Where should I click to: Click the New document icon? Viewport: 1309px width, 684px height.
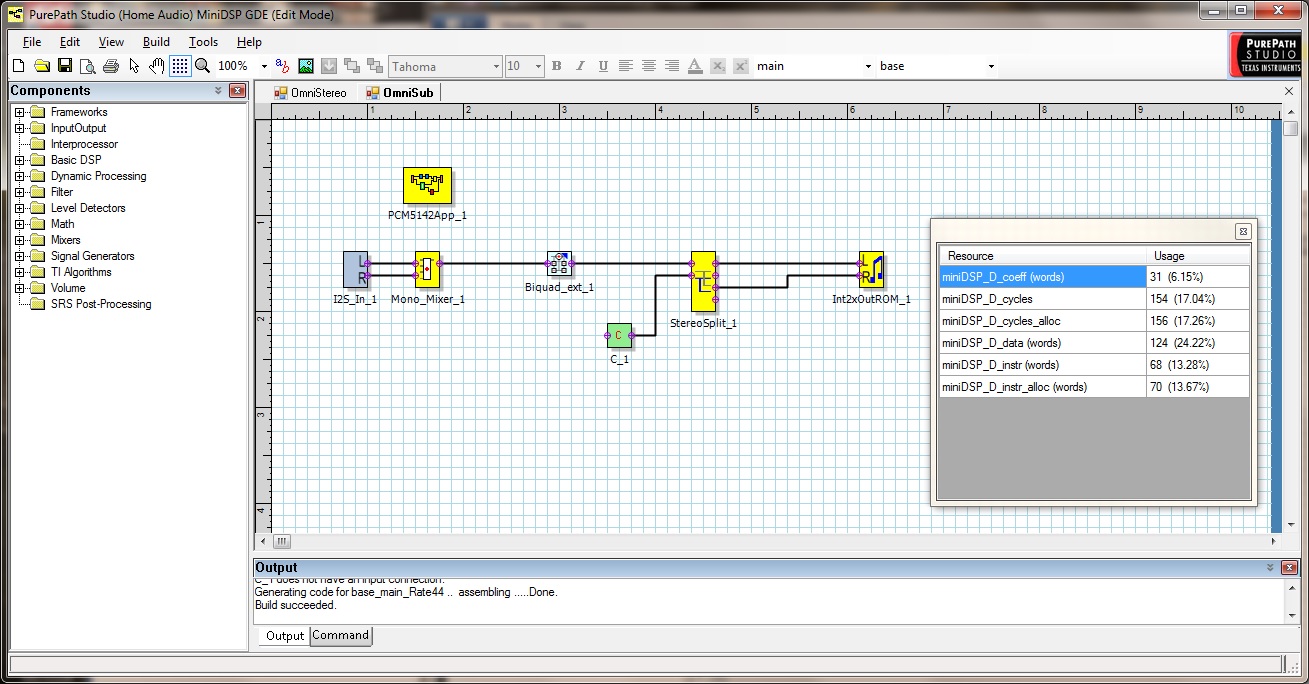19,66
